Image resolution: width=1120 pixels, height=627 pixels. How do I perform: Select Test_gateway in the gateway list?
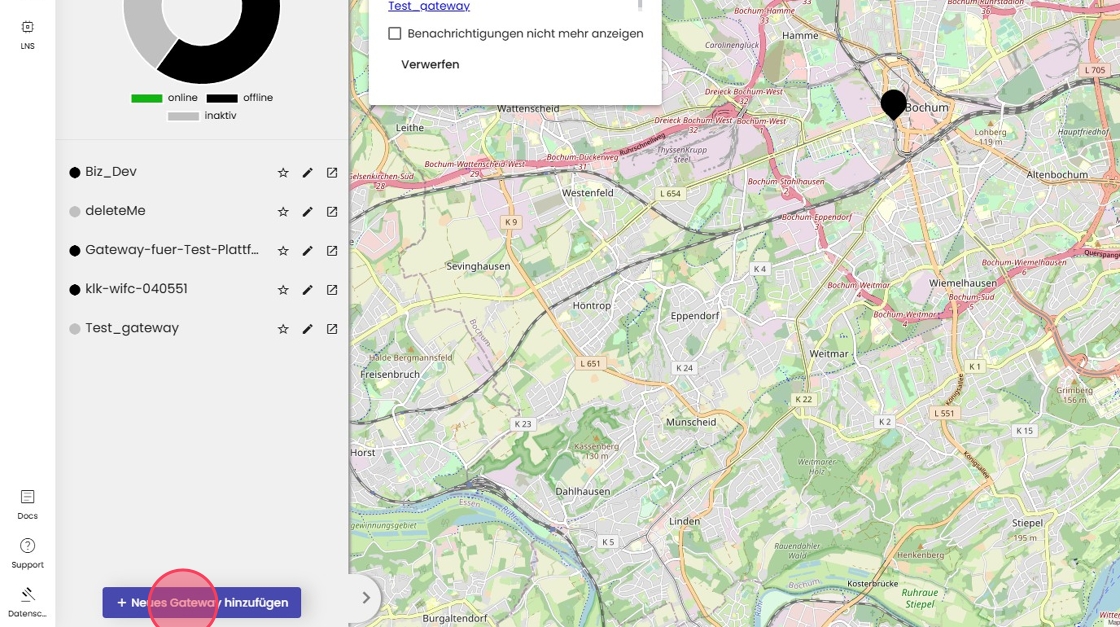(x=132, y=328)
